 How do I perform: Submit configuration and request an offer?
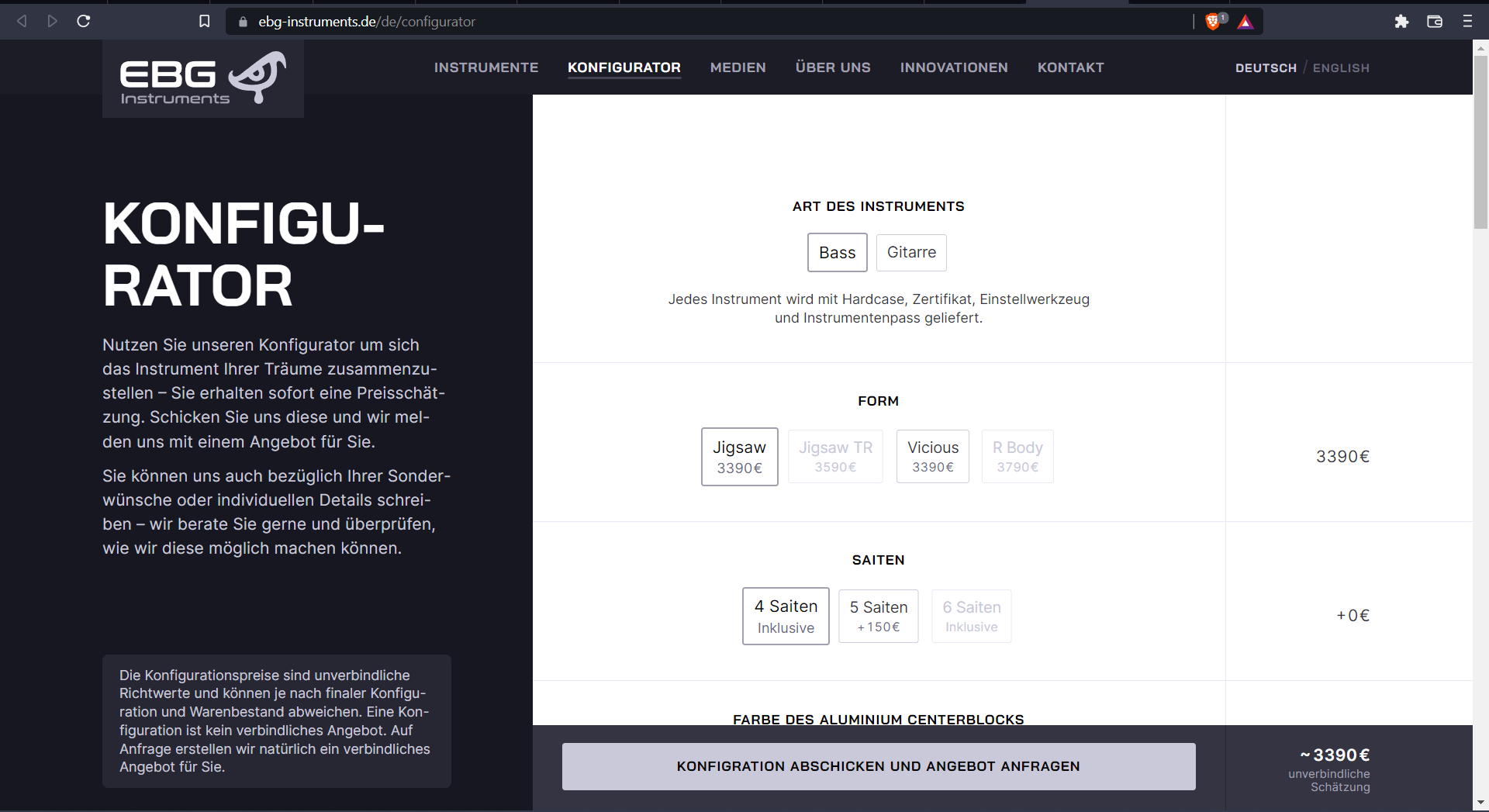(x=878, y=766)
